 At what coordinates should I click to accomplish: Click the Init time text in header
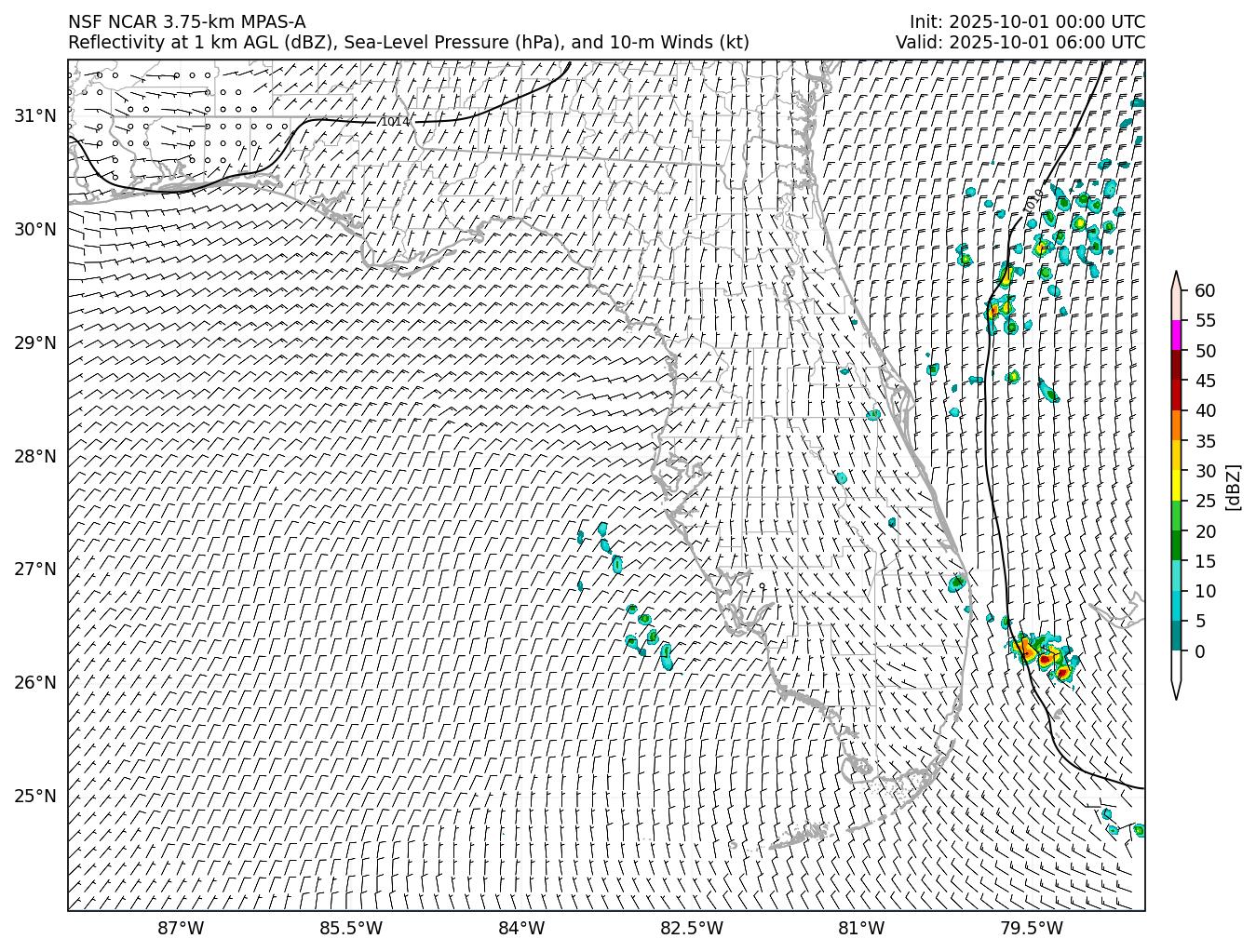point(1027,22)
